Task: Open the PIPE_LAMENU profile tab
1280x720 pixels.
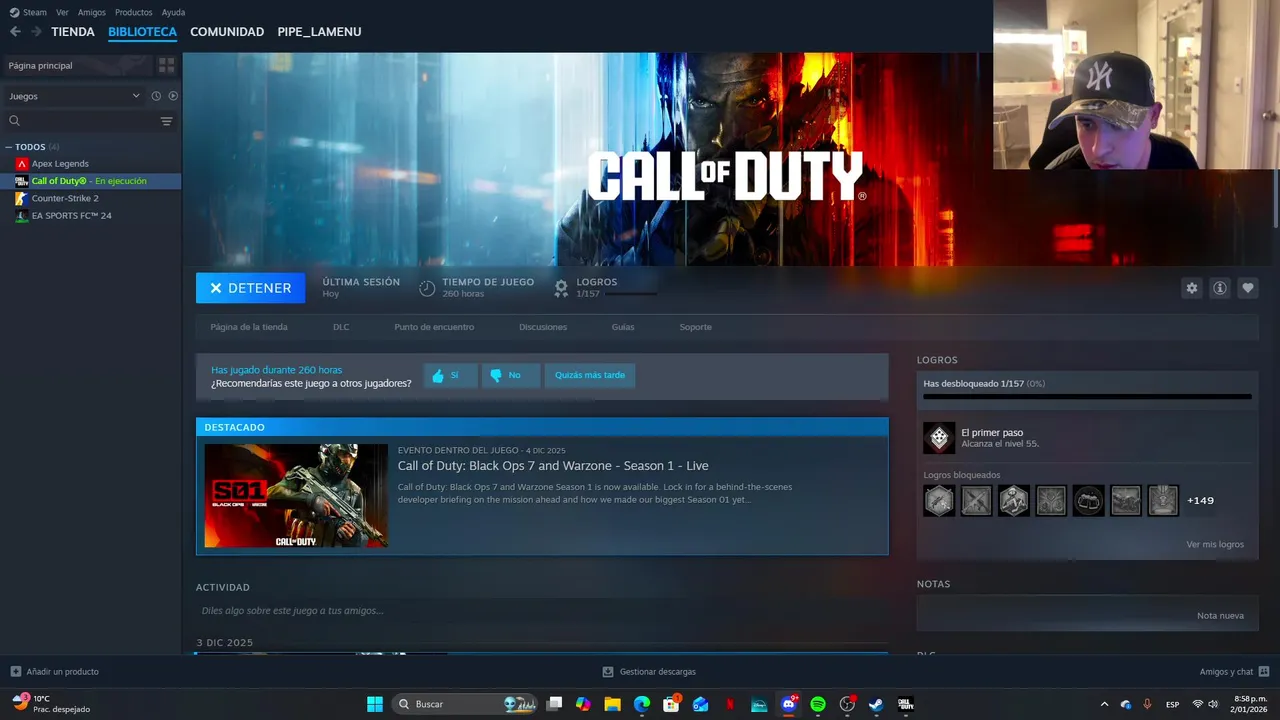Action: 319,32
